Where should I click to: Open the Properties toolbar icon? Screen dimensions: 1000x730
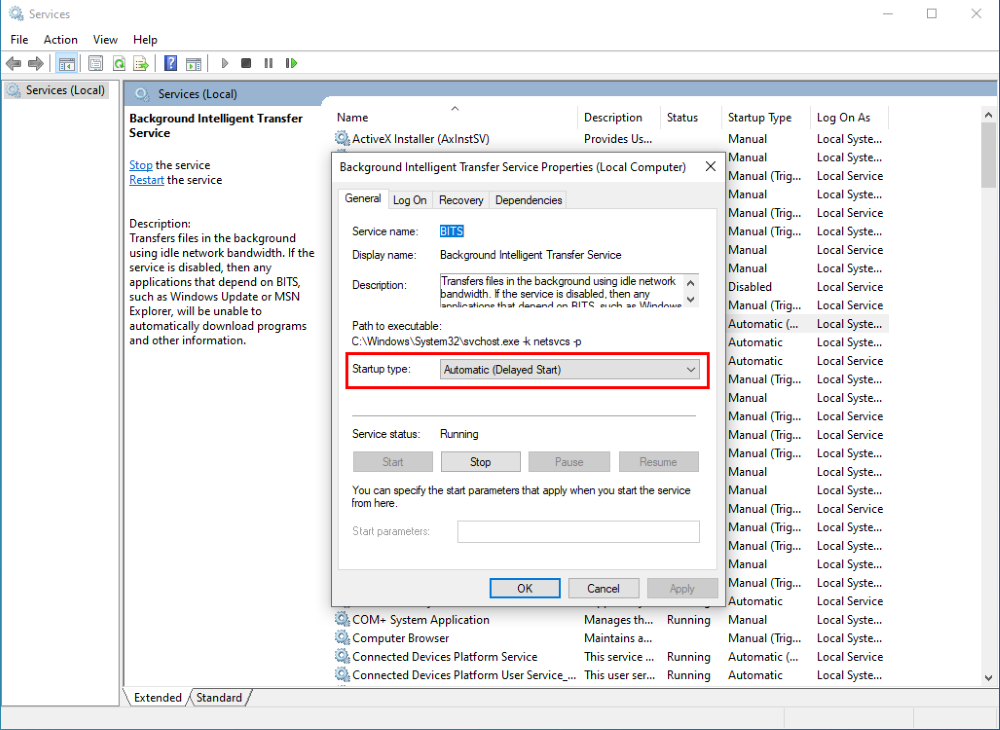tap(95, 63)
